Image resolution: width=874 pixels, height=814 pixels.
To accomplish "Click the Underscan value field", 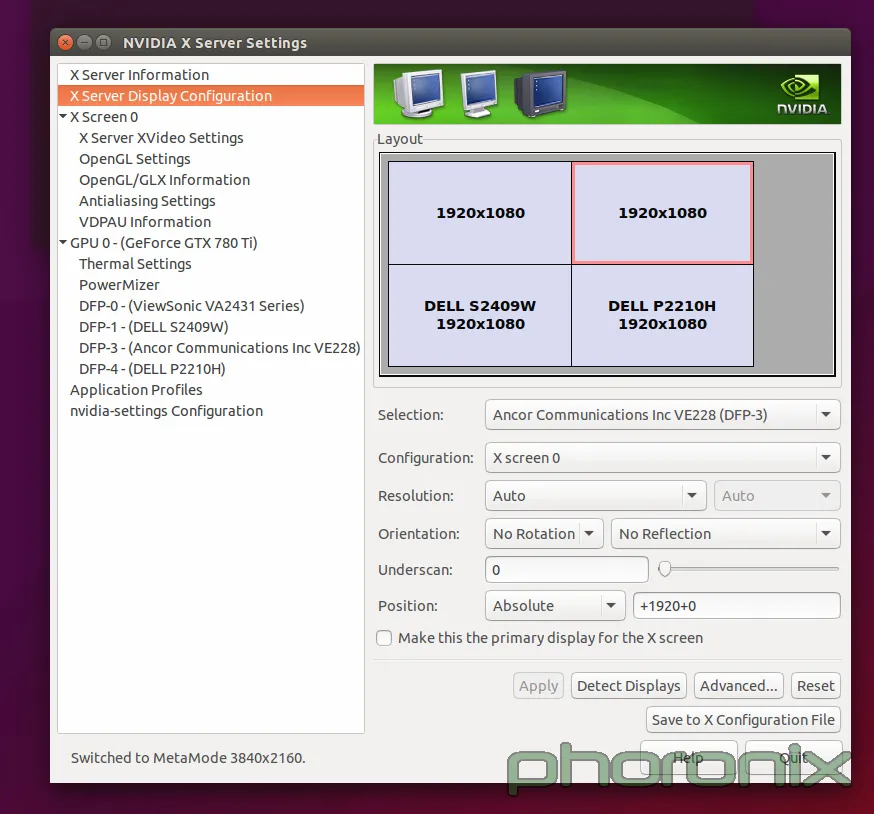I will point(567,570).
